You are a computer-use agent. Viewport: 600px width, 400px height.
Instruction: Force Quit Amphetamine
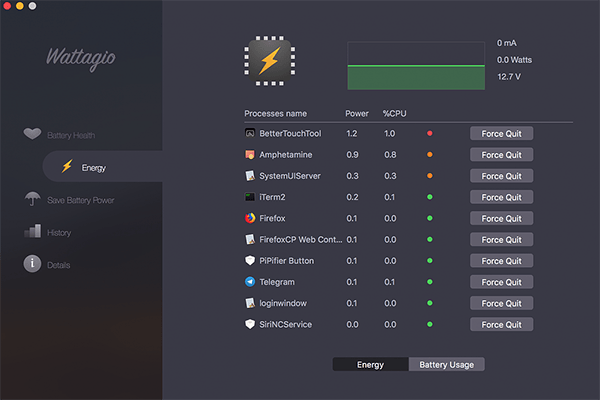pos(501,155)
